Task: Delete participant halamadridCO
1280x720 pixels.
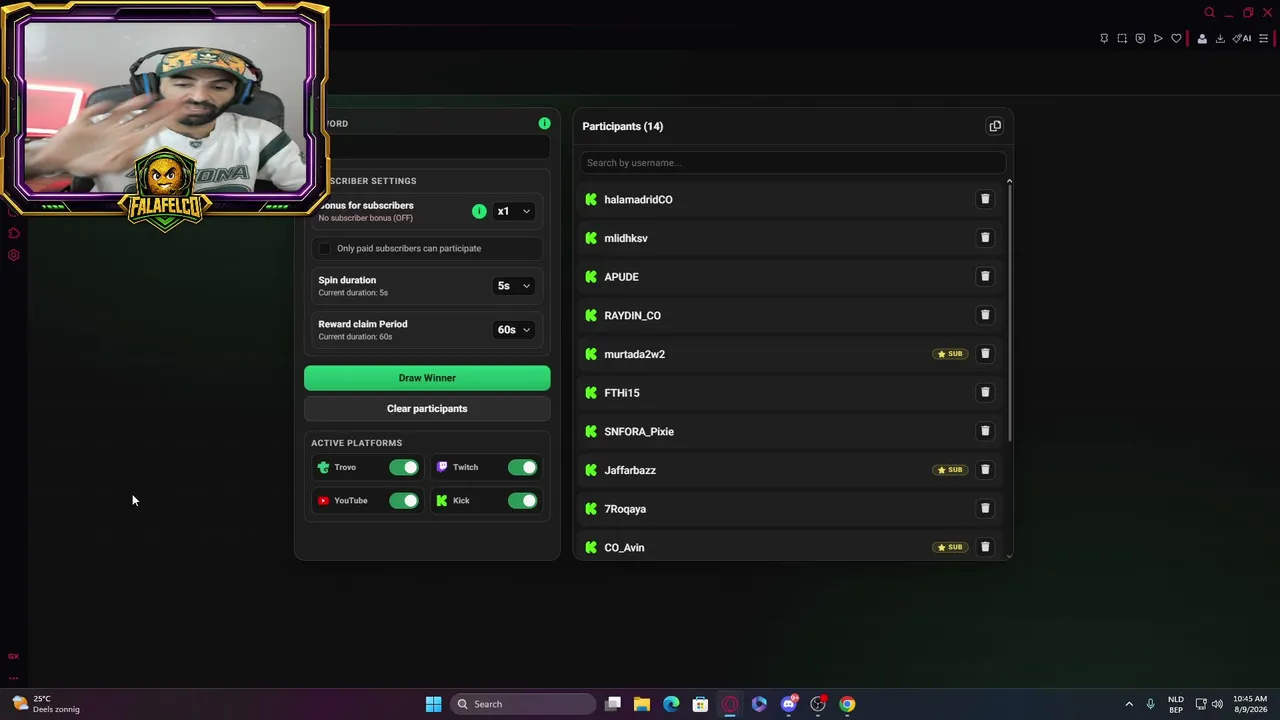Action: tap(985, 199)
